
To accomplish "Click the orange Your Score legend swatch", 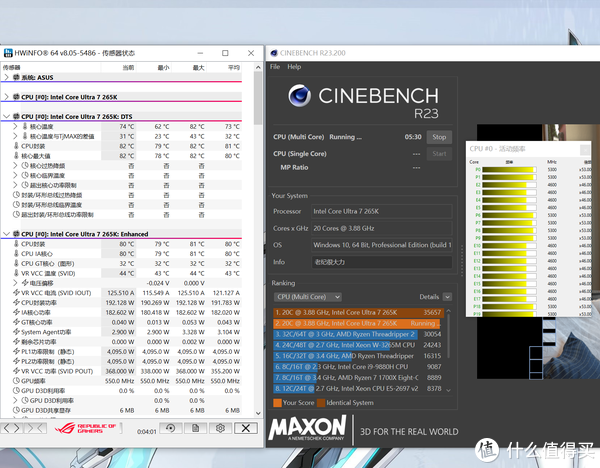I will 277,403.
